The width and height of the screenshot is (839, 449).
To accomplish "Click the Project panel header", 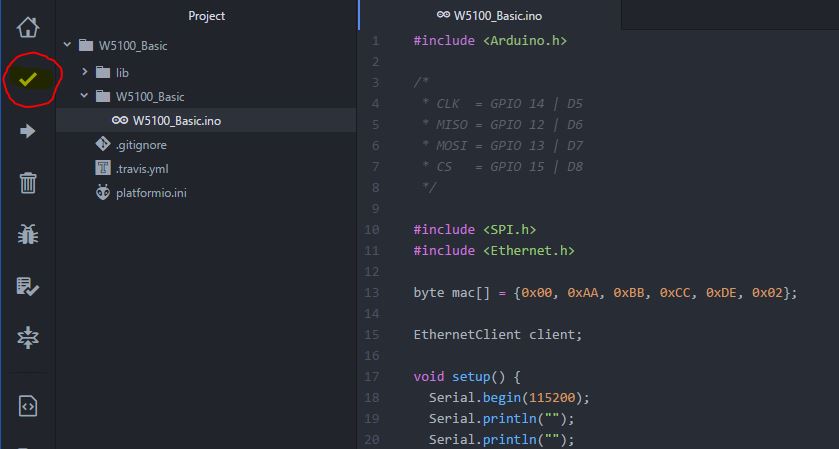I will coord(206,15).
